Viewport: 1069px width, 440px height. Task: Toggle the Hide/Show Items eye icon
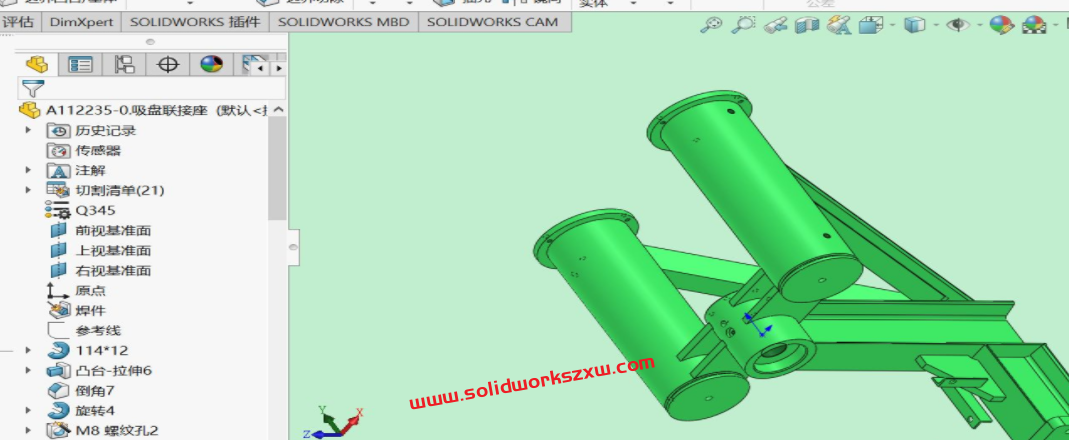tap(959, 26)
